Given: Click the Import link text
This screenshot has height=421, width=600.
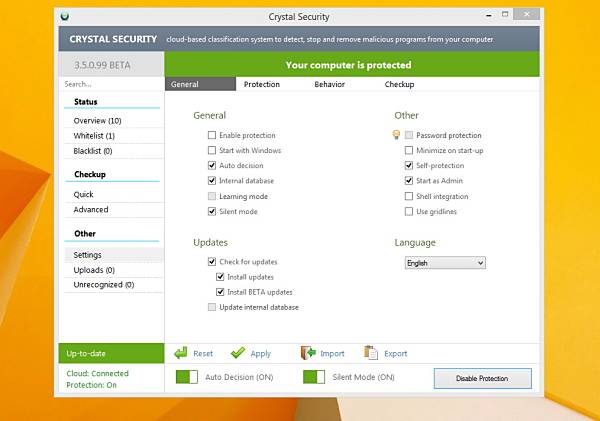Looking at the screenshot, I should (x=332, y=354).
